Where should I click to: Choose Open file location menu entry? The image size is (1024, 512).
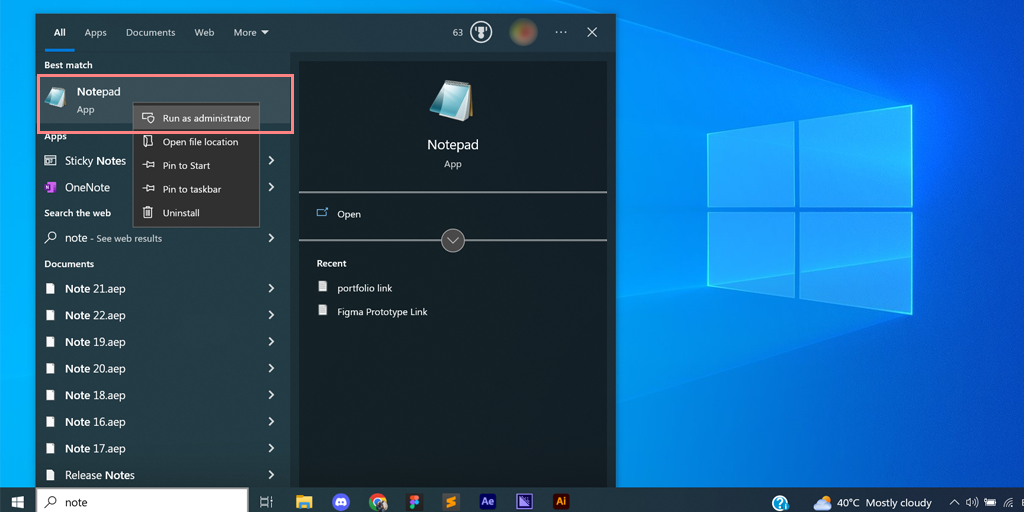click(x=196, y=142)
